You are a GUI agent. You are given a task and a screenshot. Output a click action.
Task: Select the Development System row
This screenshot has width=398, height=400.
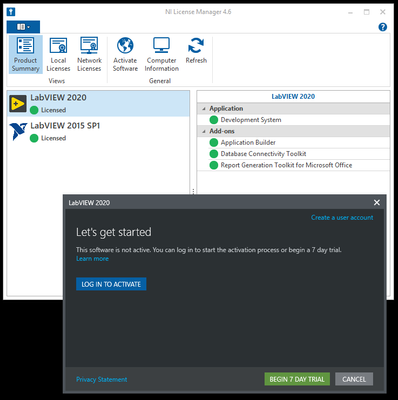[293, 120]
